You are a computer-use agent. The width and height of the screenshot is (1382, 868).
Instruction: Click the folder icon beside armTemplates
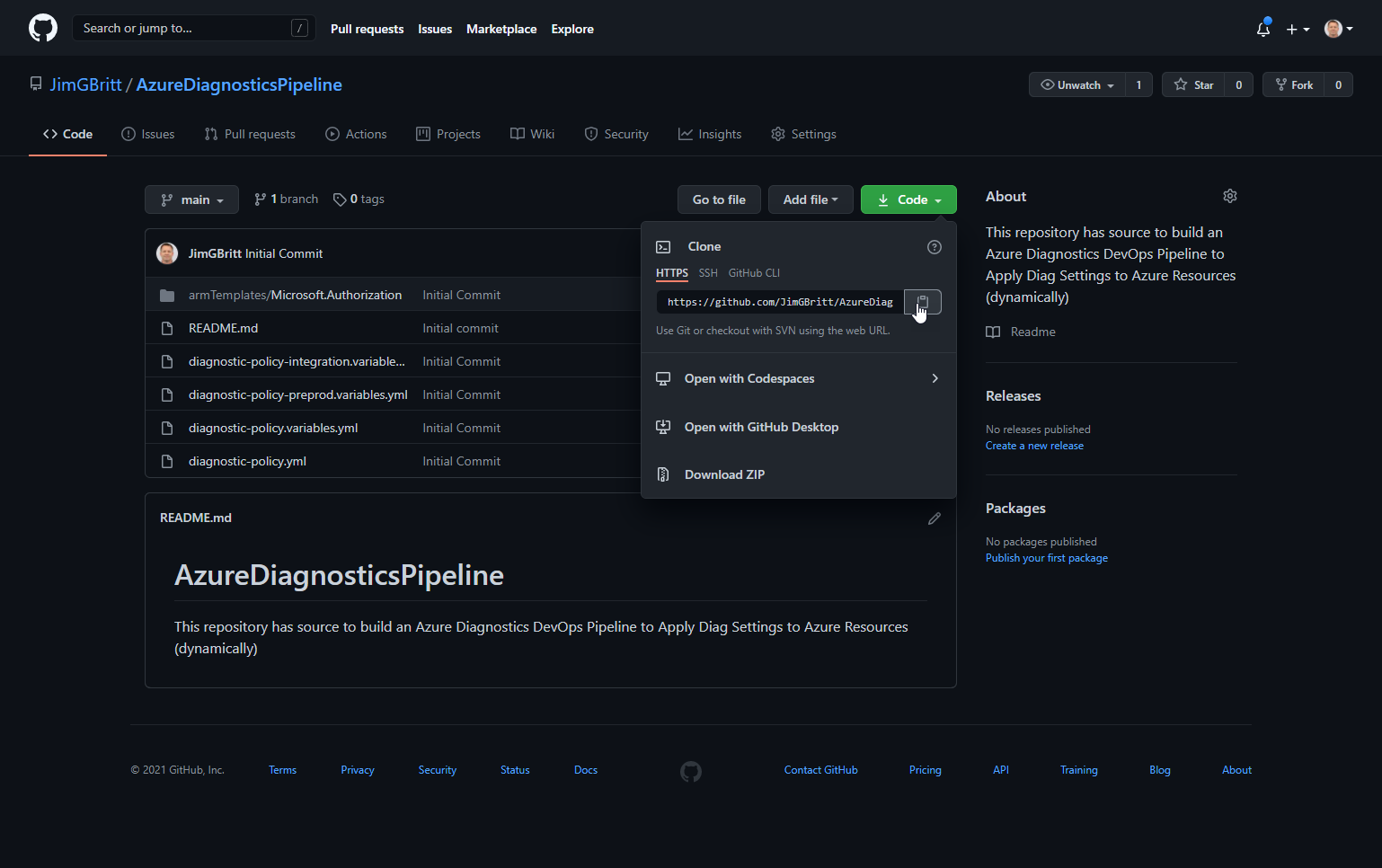(167, 296)
